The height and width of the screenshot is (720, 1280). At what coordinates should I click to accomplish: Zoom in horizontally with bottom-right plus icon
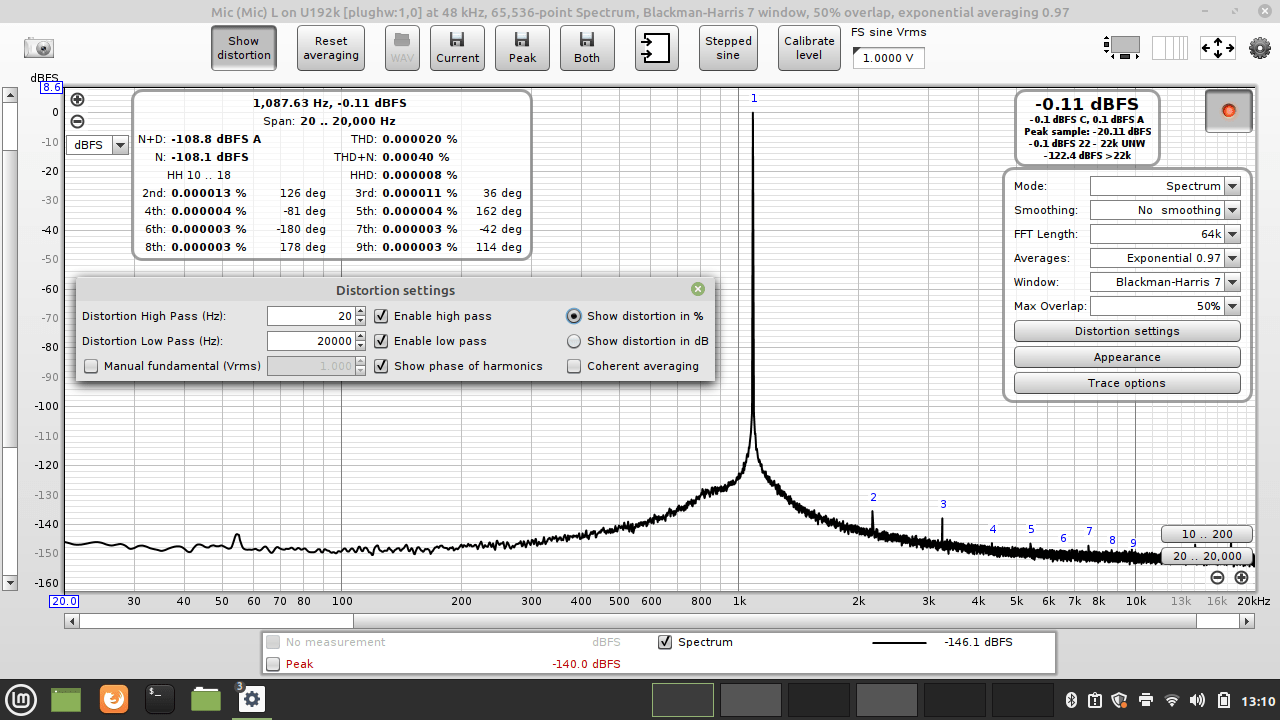click(x=1241, y=577)
